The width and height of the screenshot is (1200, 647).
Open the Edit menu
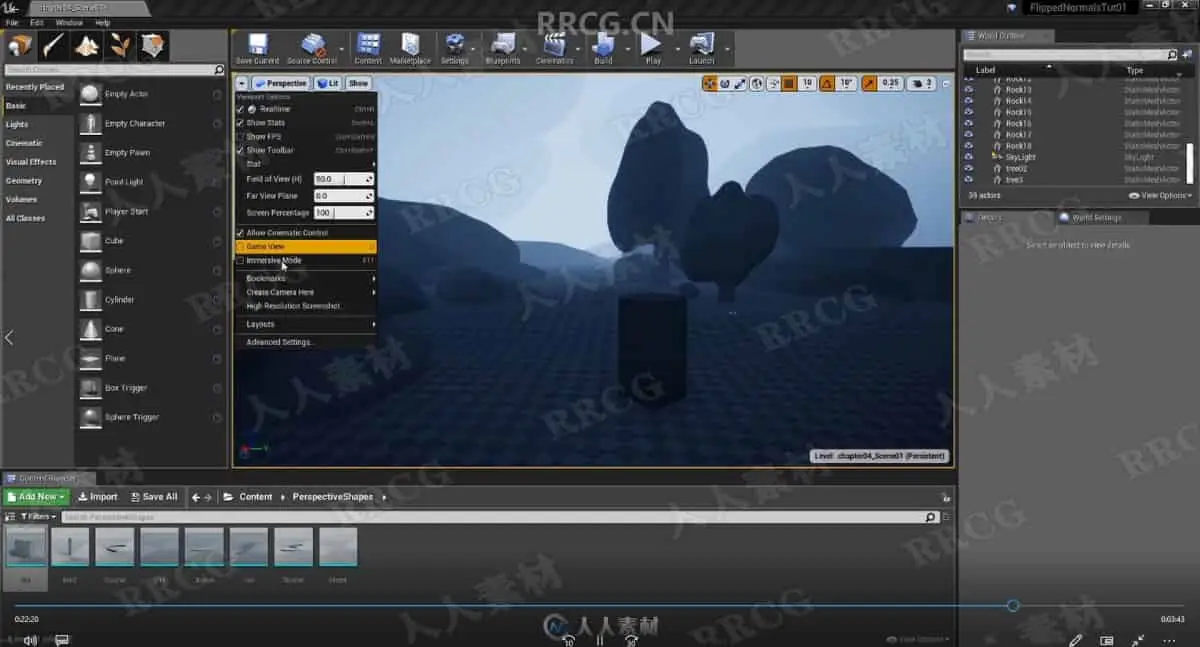[36, 22]
